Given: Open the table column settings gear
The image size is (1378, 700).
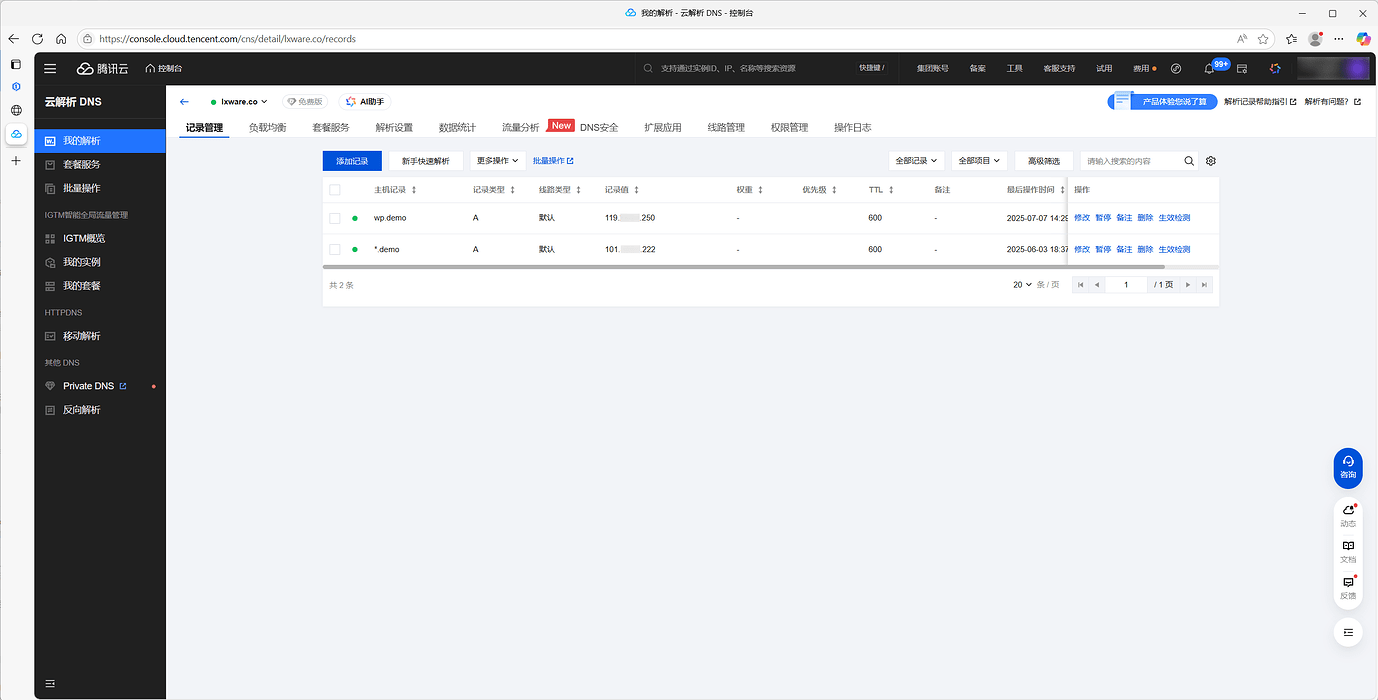Looking at the screenshot, I should (1210, 160).
